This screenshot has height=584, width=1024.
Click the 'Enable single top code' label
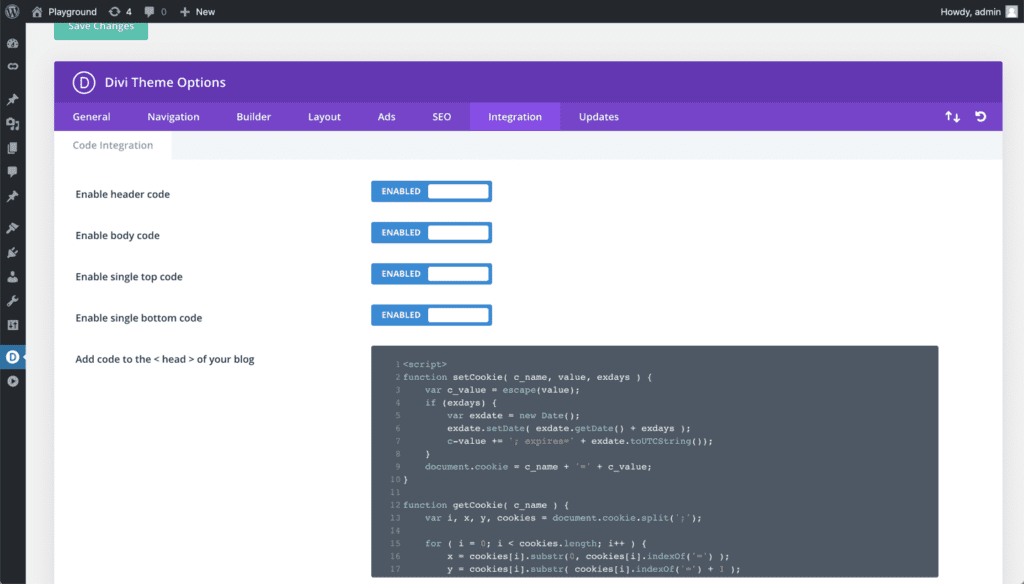(x=129, y=277)
